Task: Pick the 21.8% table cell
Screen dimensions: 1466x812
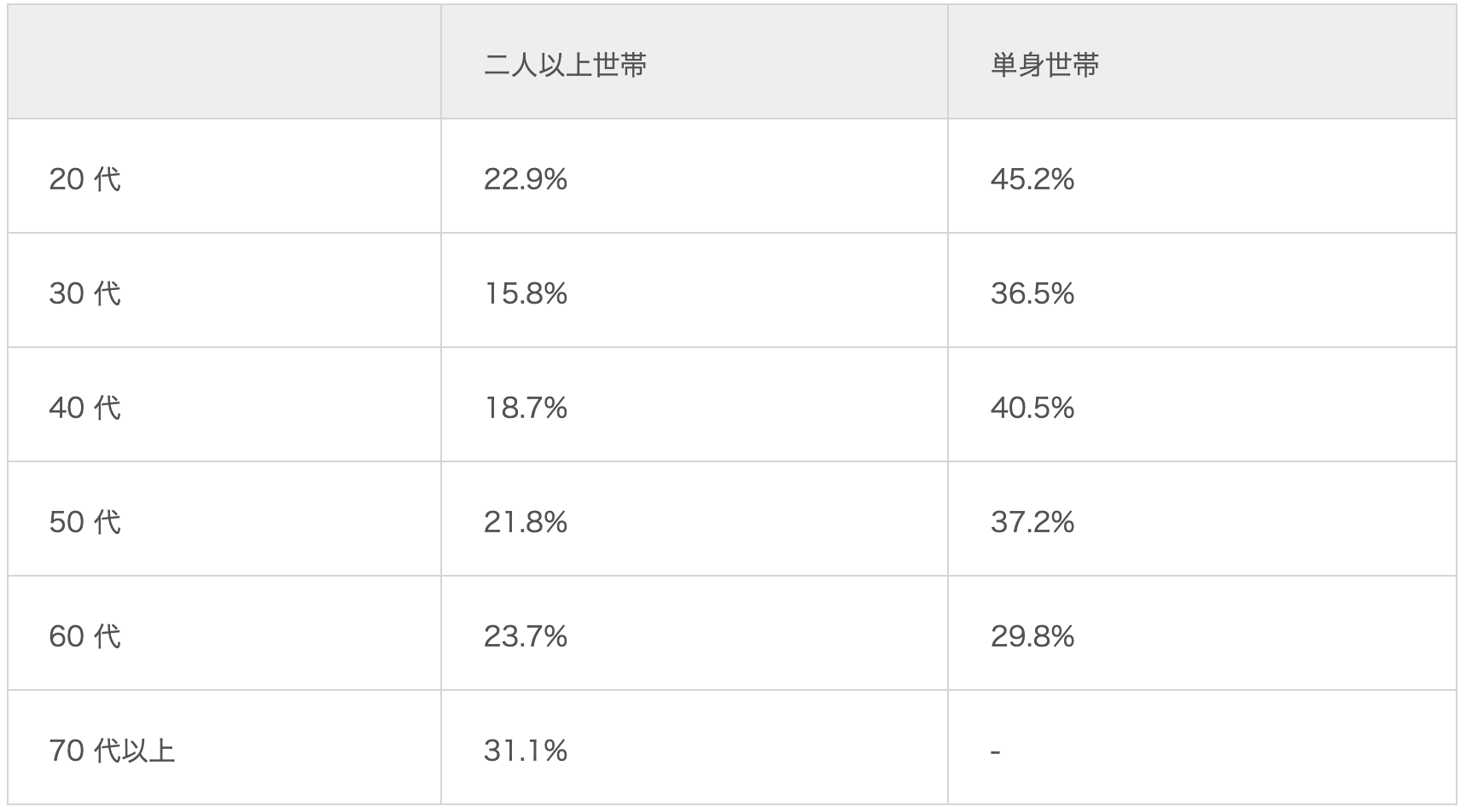Action: pyautogui.click(x=525, y=522)
